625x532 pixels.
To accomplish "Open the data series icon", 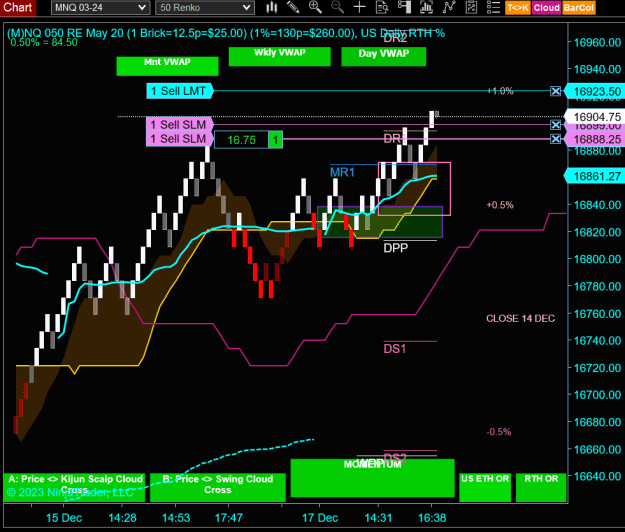I will (426, 7).
